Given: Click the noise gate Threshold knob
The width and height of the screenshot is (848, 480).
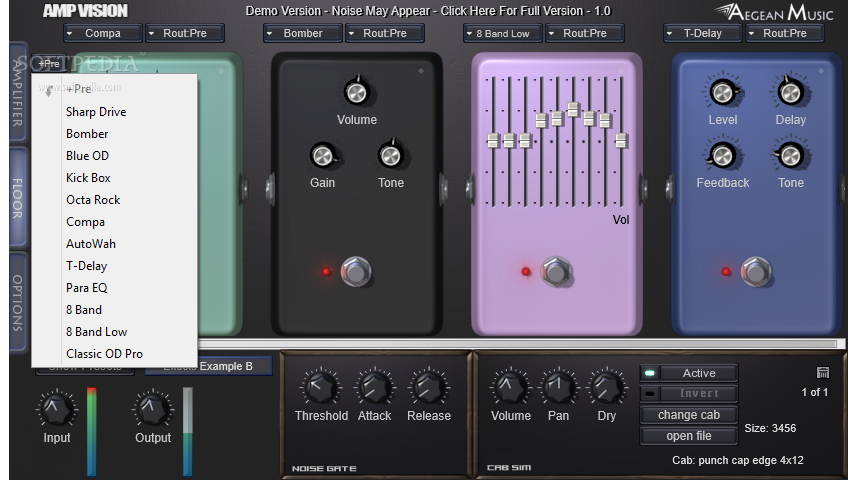Looking at the screenshot, I should point(321,387).
